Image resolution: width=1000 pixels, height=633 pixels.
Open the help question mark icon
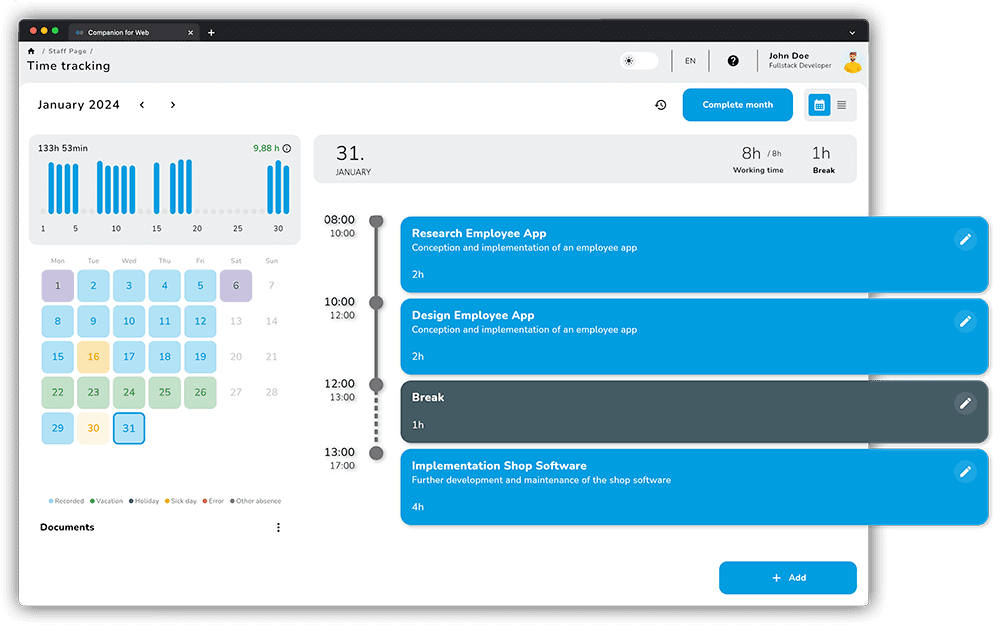(x=733, y=61)
